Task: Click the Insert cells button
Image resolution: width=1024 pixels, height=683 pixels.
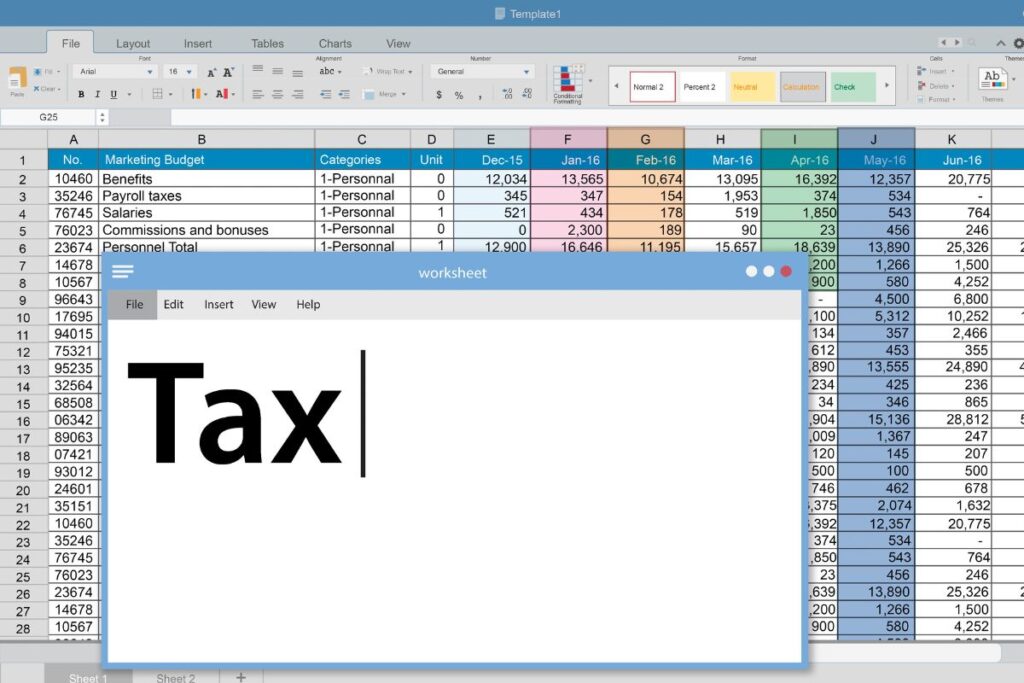Action: [936, 71]
